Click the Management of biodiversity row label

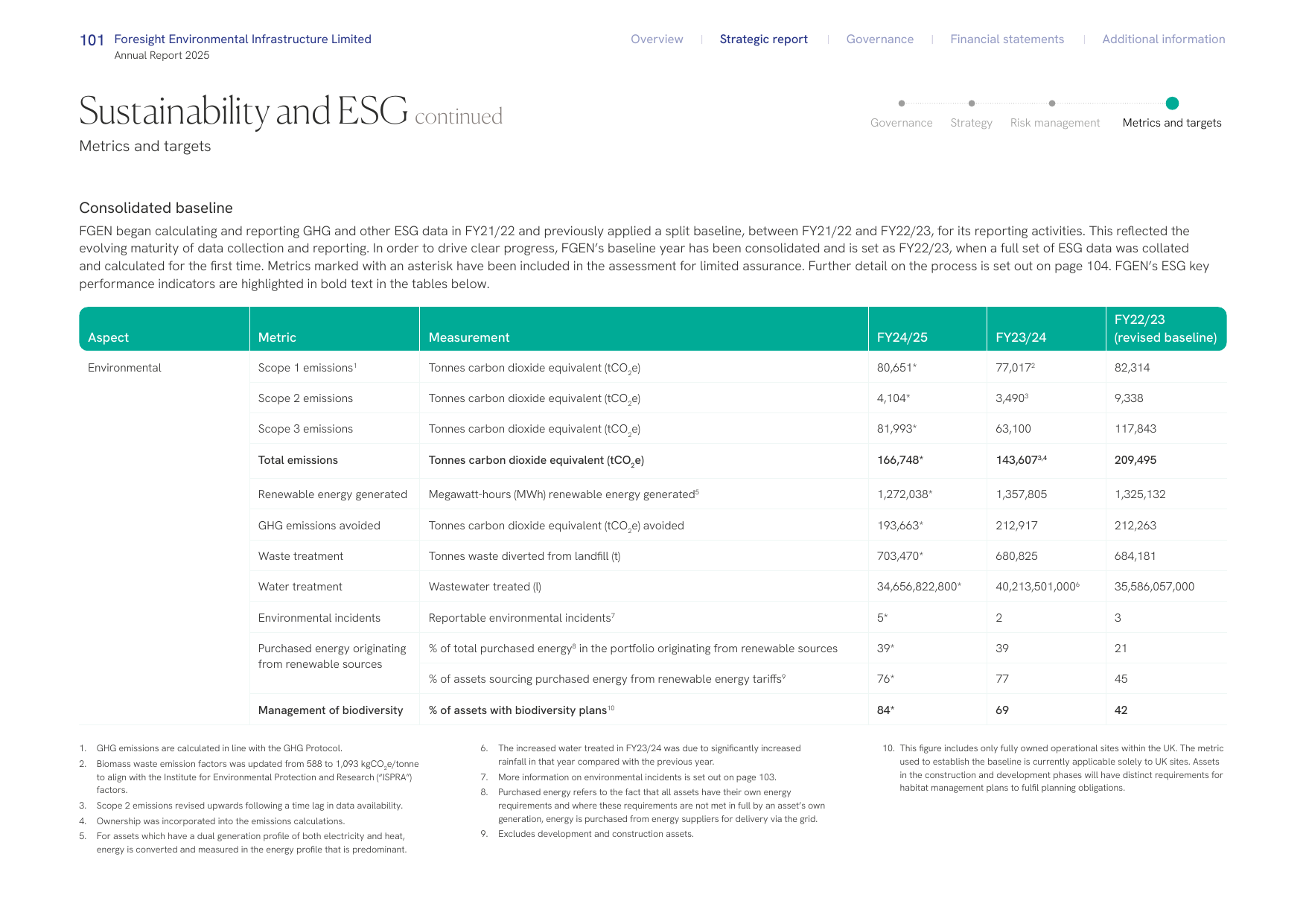(x=331, y=710)
